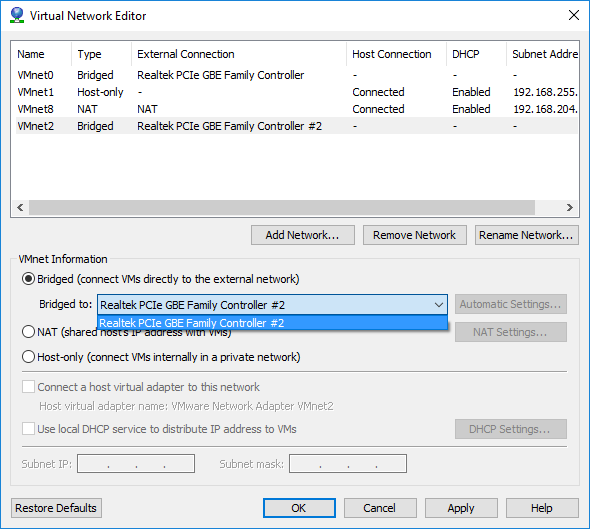Click Rename Network button

click(526, 235)
